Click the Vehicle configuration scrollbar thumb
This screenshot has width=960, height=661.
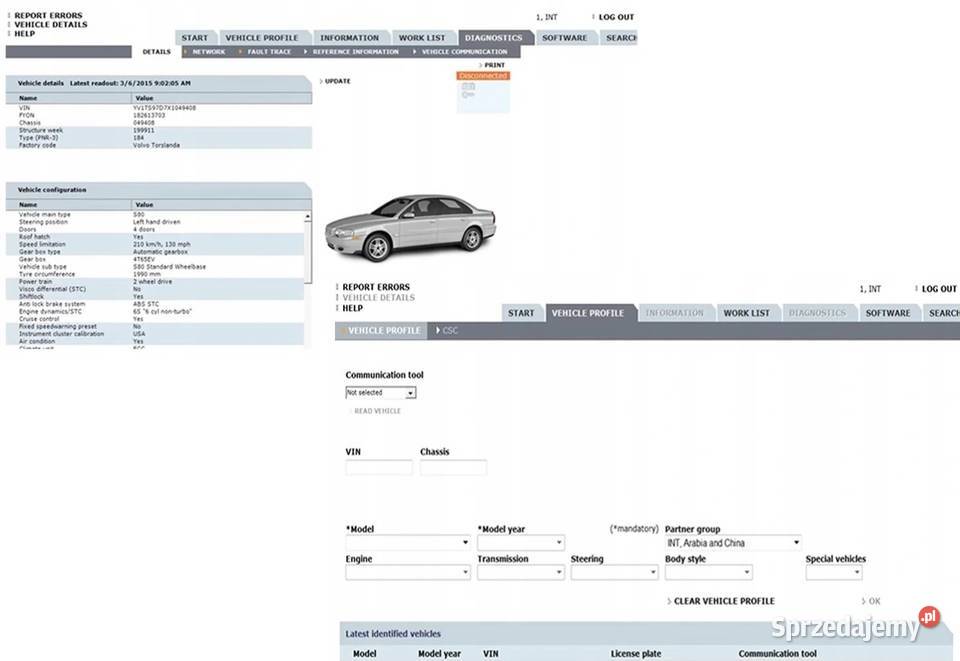point(307,253)
